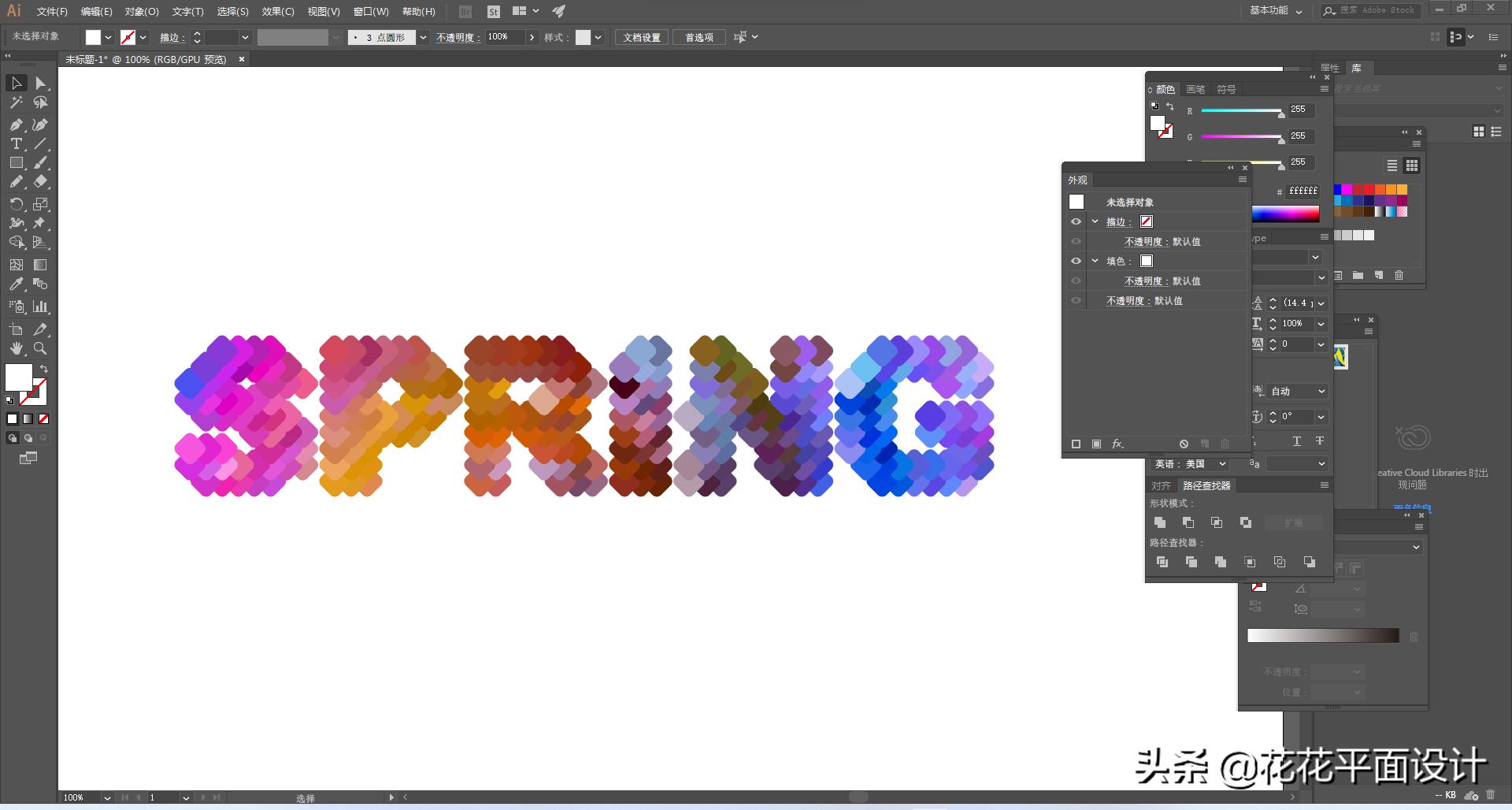Select the Pen tool
The width and height of the screenshot is (1512, 810).
(x=16, y=124)
